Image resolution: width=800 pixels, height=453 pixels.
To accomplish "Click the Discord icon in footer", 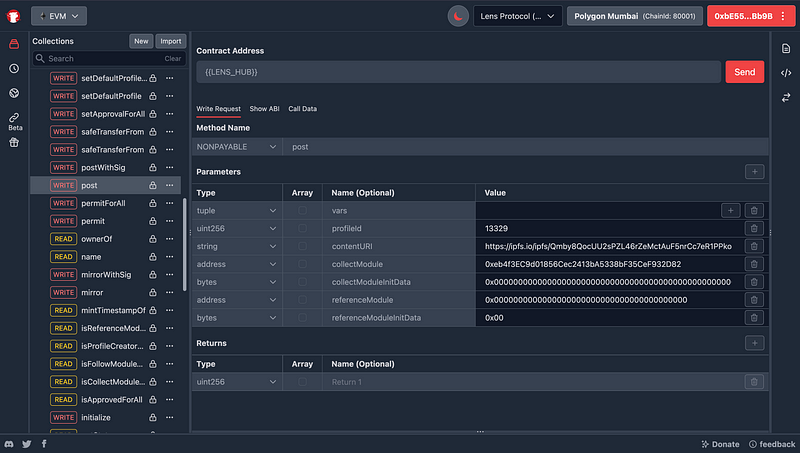I will click(9, 443).
